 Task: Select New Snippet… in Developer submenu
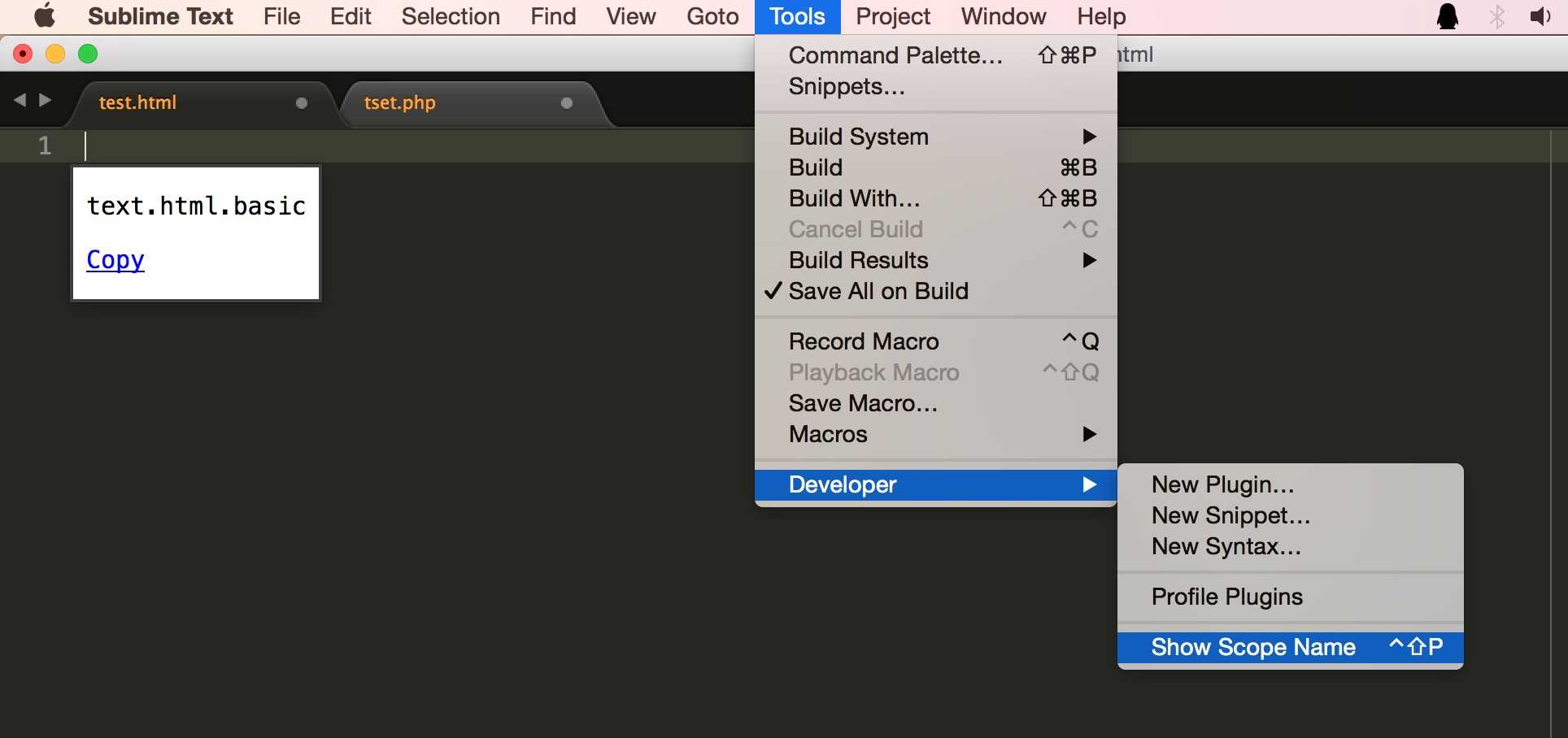click(x=1291, y=515)
